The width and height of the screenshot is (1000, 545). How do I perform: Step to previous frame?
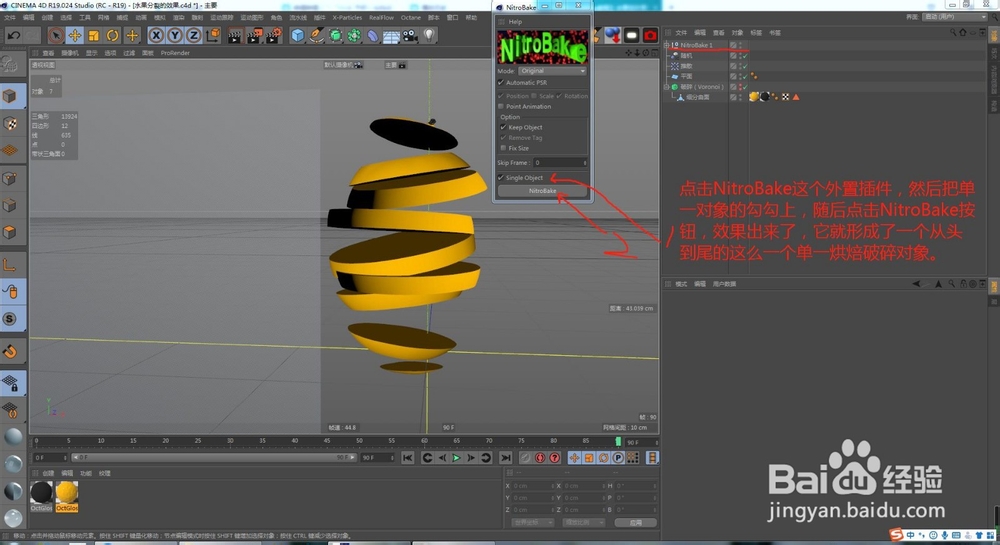[x=442, y=458]
